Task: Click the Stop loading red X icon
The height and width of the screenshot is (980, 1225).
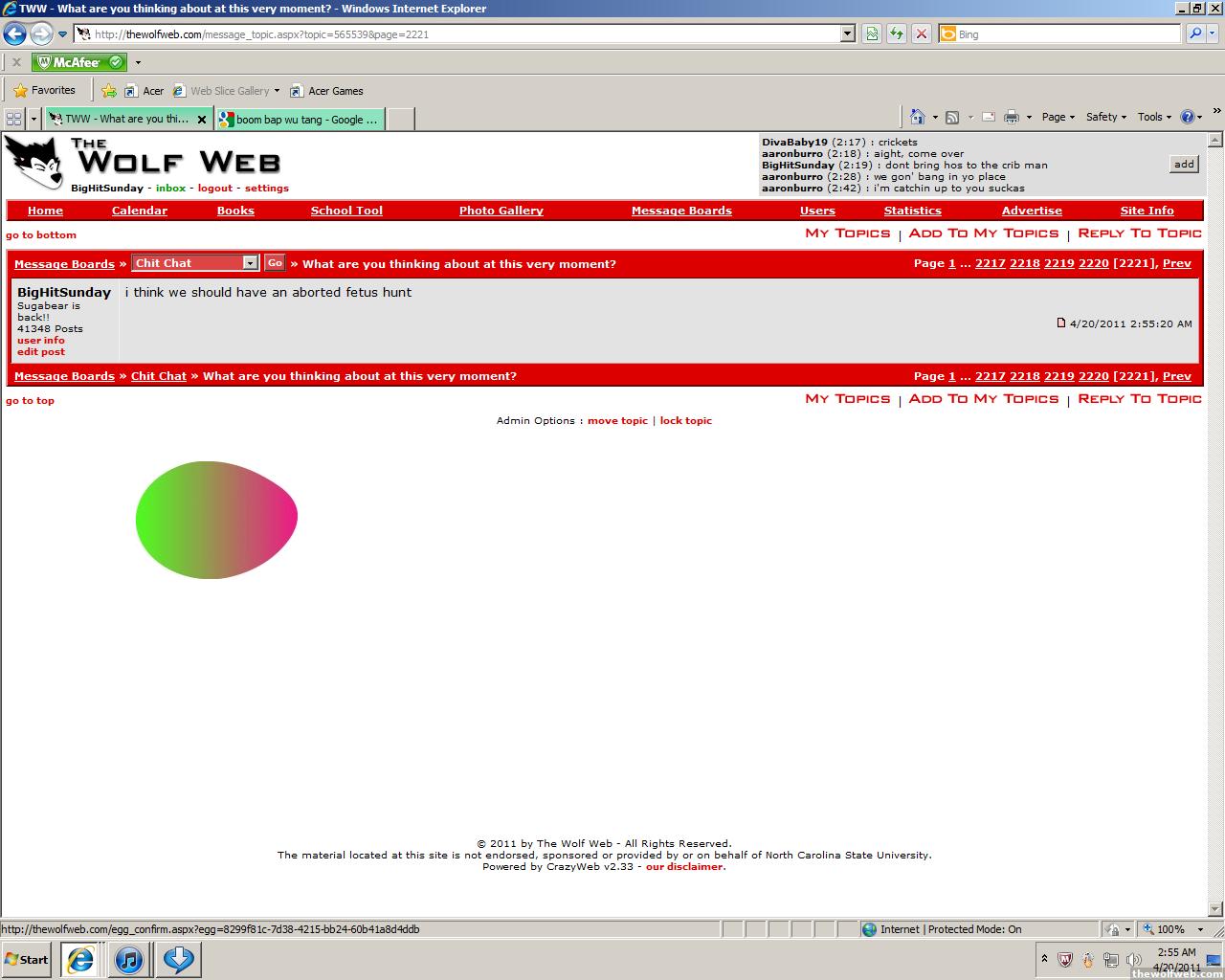Action: pos(921,34)
